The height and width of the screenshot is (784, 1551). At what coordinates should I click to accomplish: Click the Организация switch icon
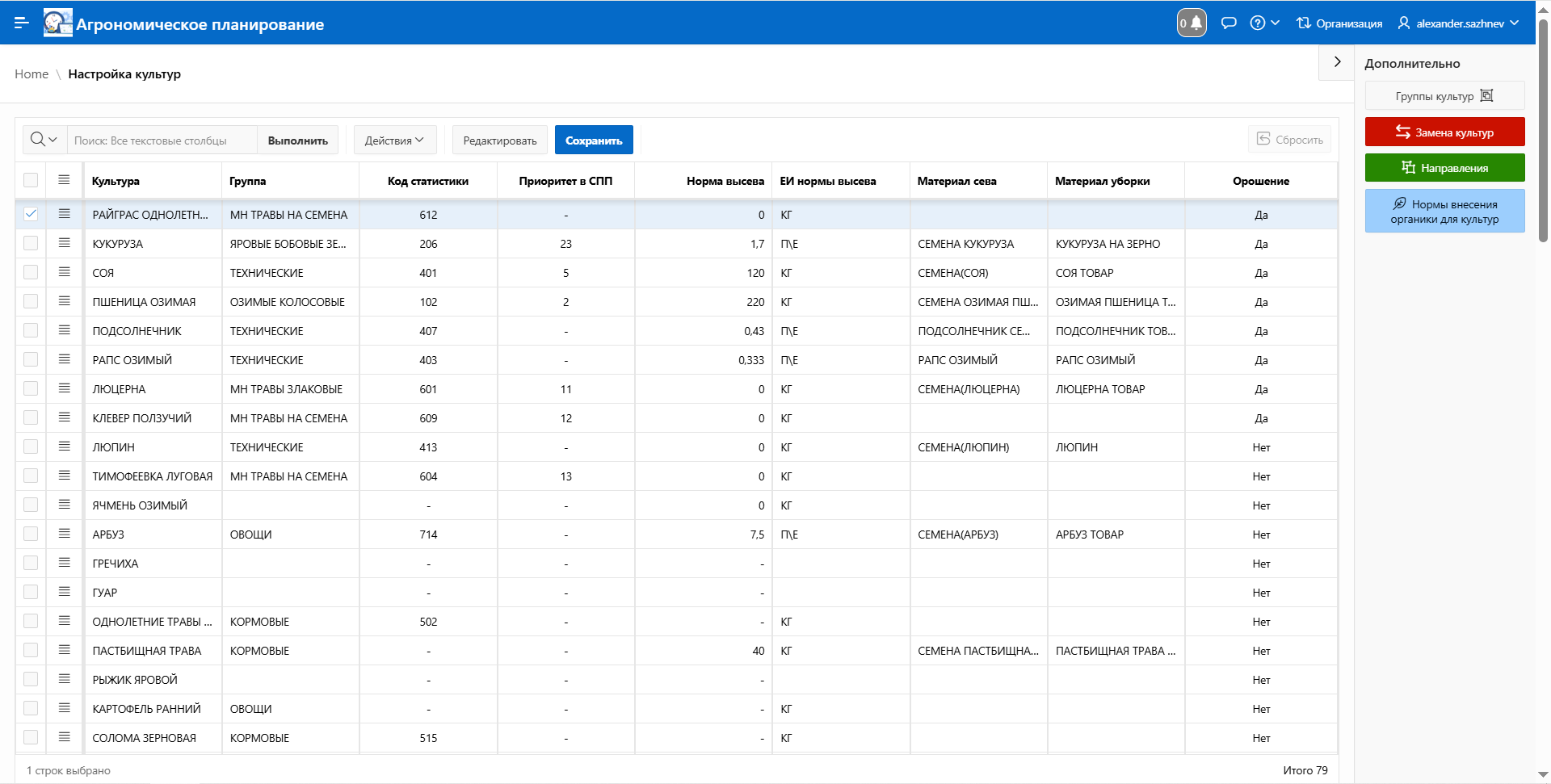(1304, 23)
